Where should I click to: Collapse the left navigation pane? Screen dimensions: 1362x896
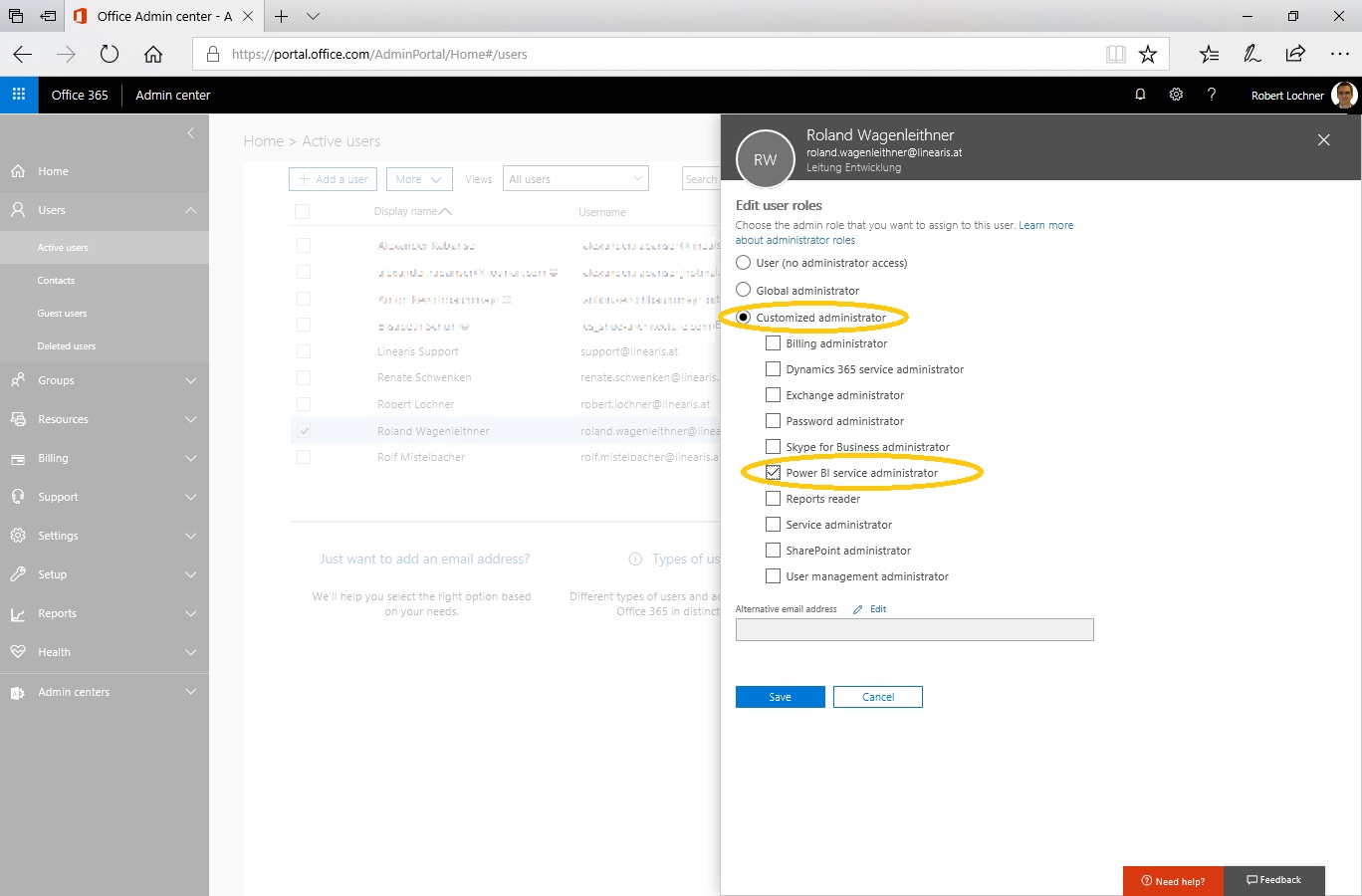click(x=191, y=133)
